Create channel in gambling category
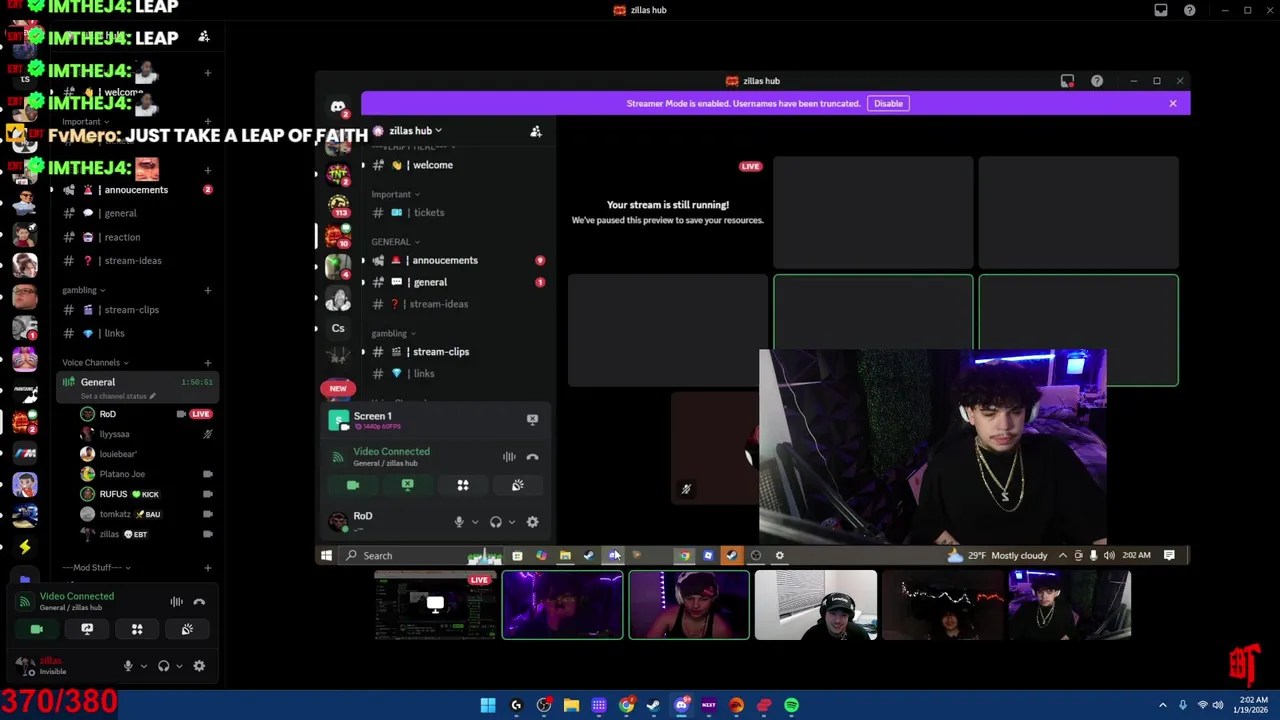The width and height of the screenshot is (1280, 720). (207, 291)
